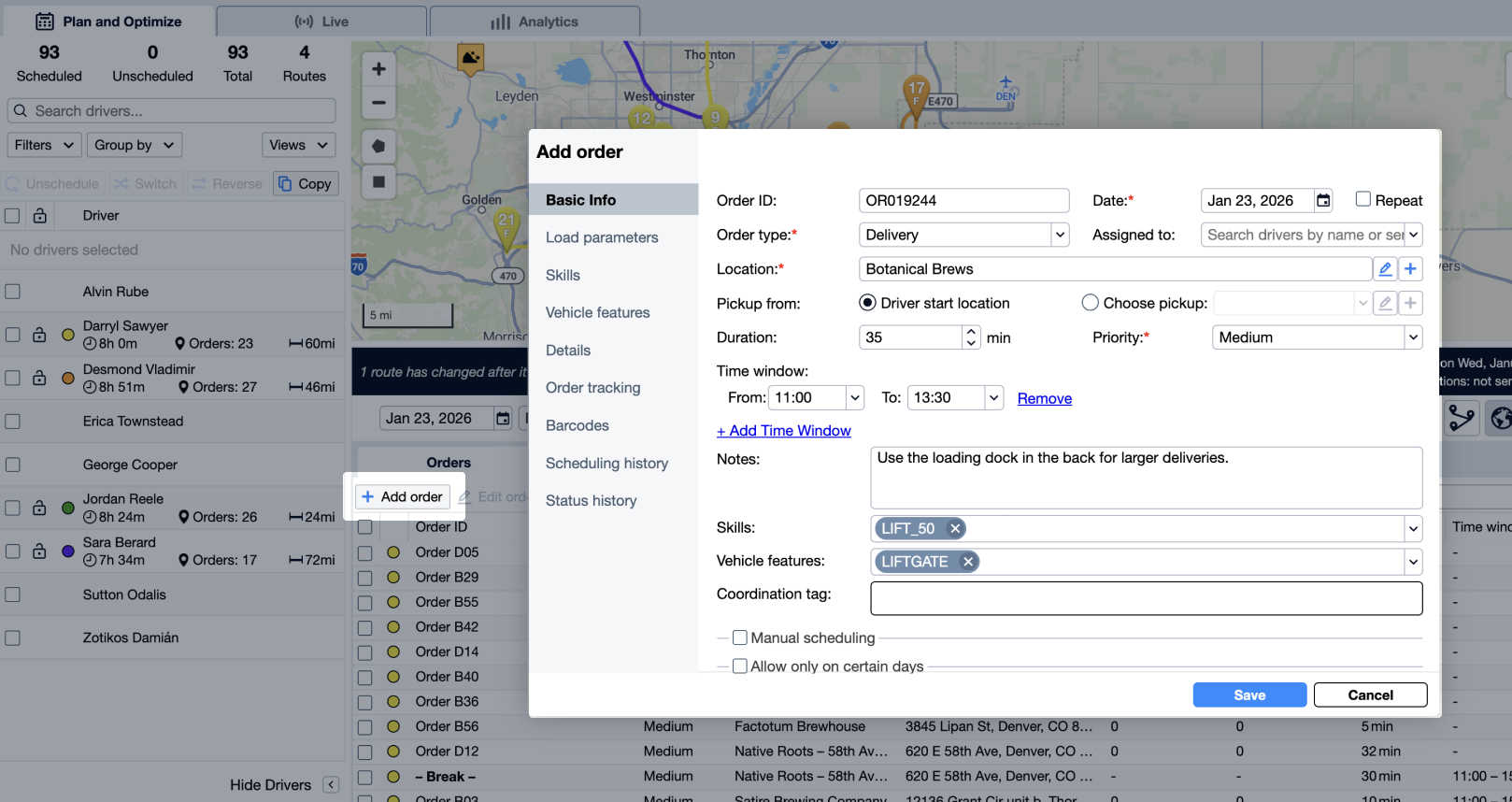Click the add new location plus icon
This screenshot has width=1512, height=802.
click(x=1410, y=269)
